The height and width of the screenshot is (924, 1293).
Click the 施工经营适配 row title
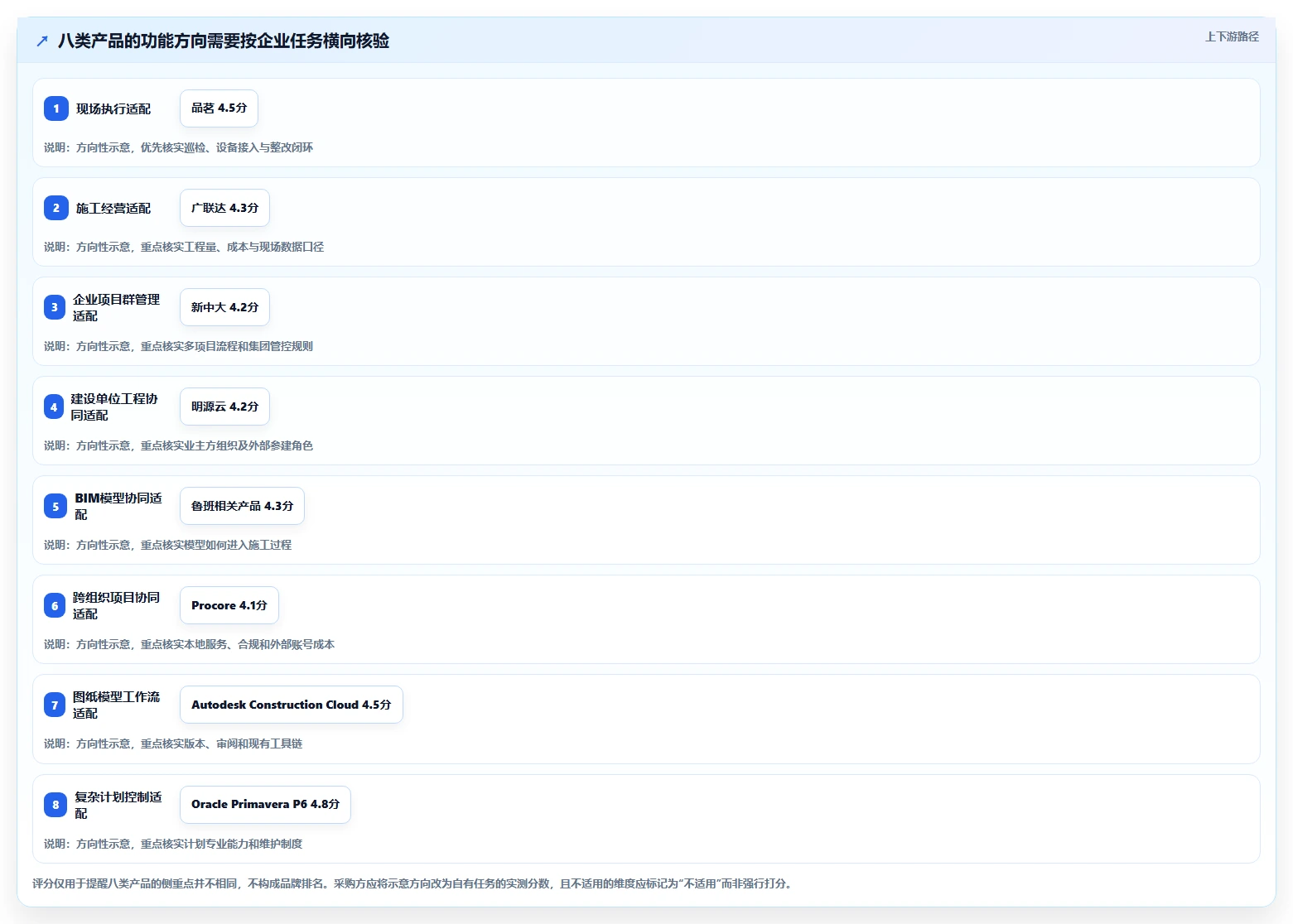[x=113, y=208]
